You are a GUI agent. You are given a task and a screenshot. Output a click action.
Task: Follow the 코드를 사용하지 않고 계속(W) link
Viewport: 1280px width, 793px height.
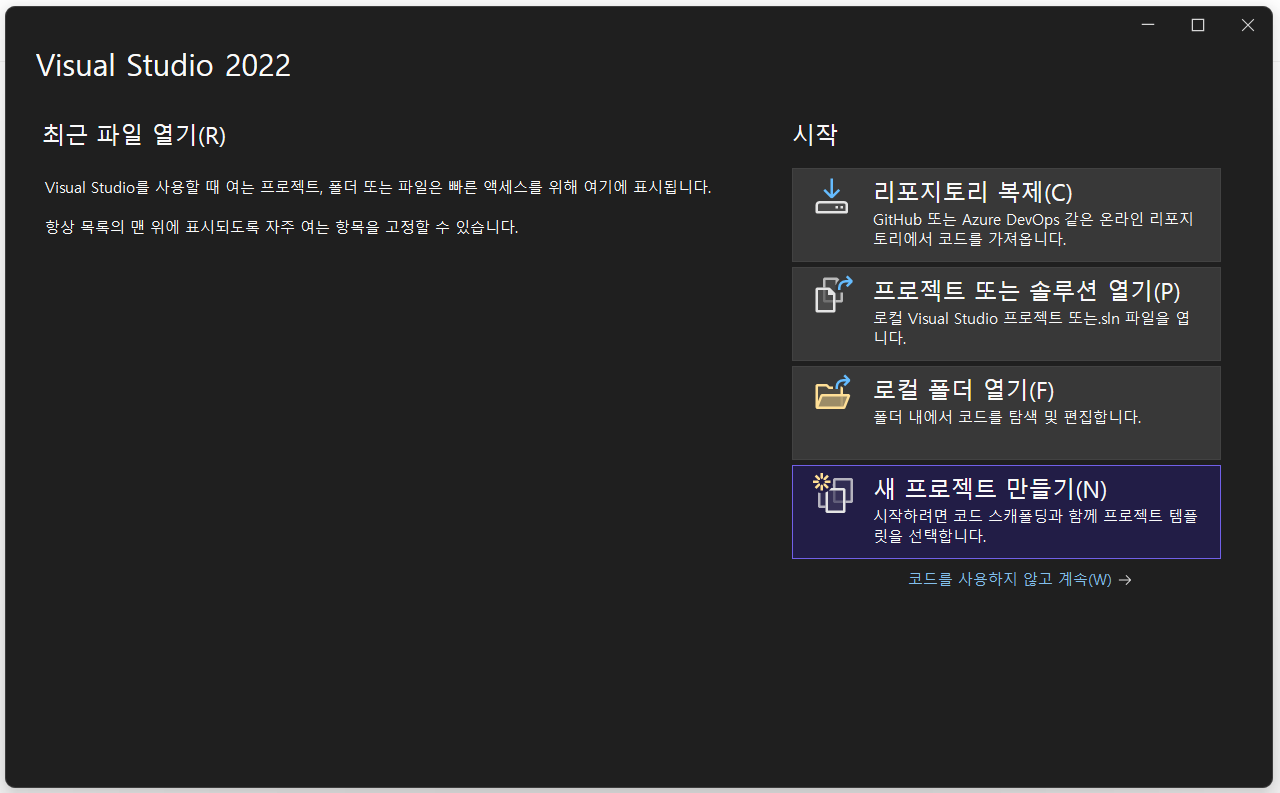coord(1019,580)
